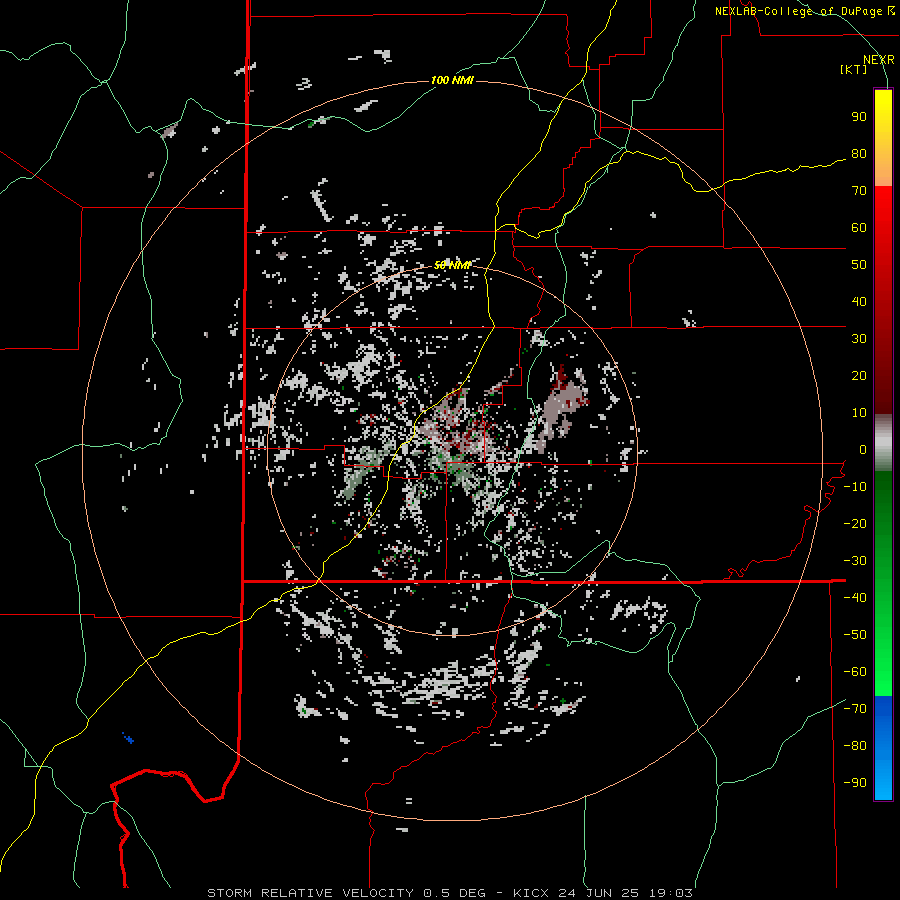900x900 pixels.
Task: Select the positive 70 scale value
Action: click(x=859, y=191)
